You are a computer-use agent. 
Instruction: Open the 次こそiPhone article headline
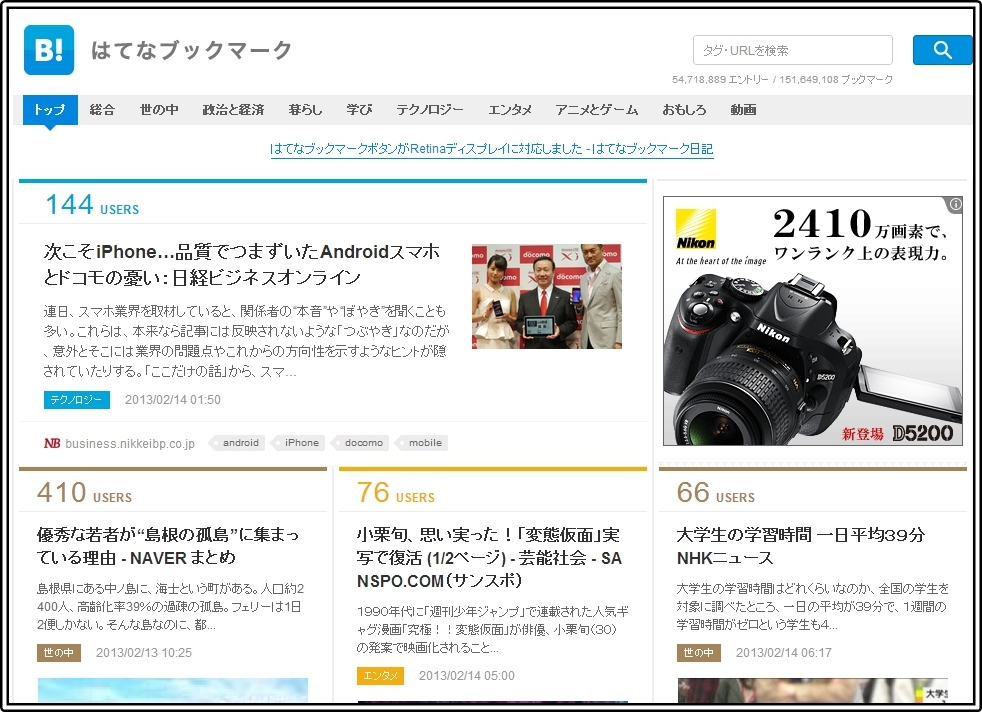pos(242,264)
